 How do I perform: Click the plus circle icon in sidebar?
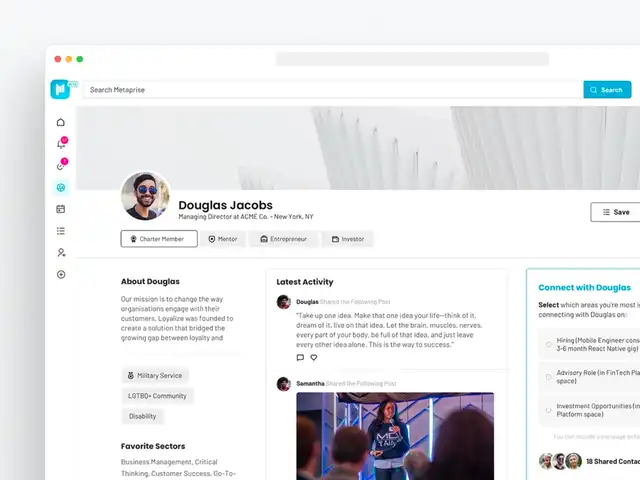click(x=61, y=275)
